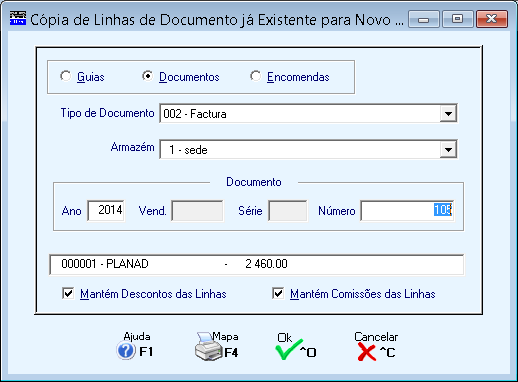Select the Documentos radio option

coord(147,76)
